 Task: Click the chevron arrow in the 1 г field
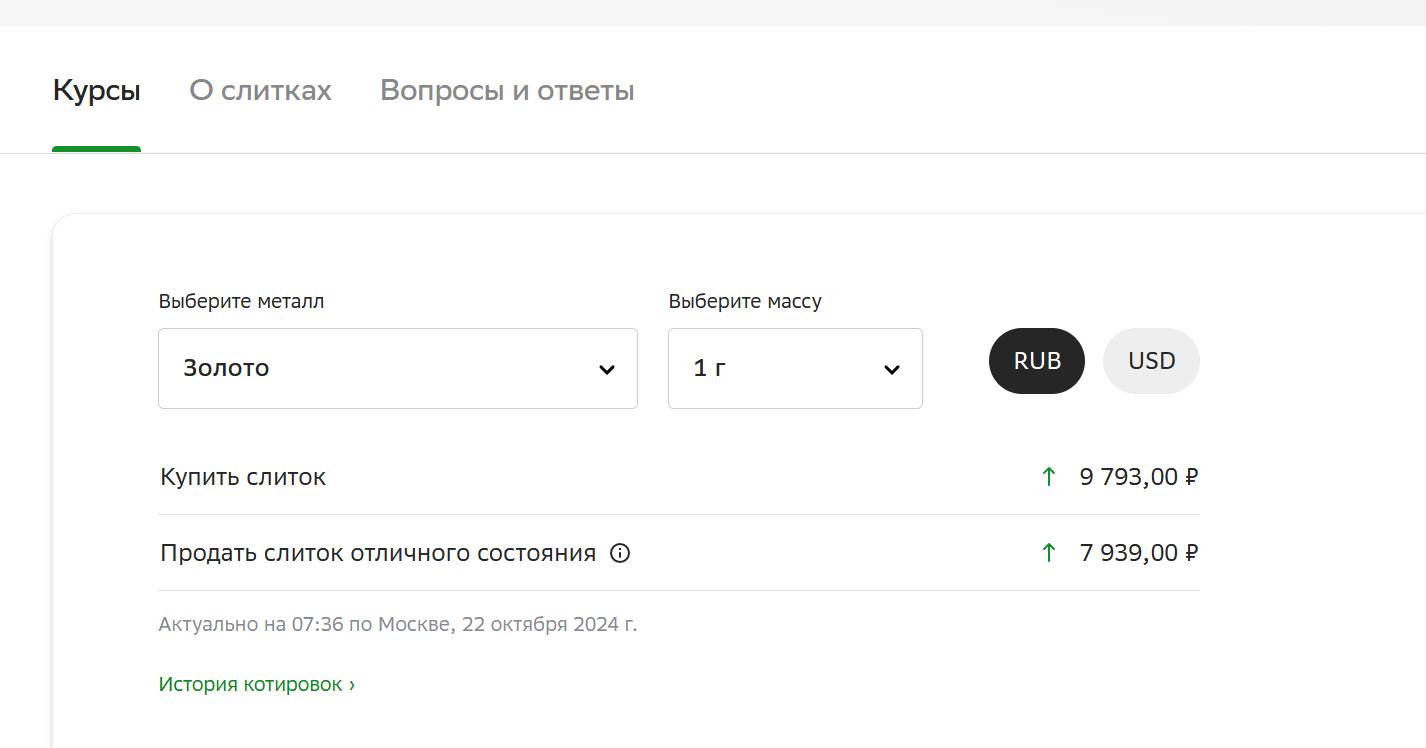(892, 369)
